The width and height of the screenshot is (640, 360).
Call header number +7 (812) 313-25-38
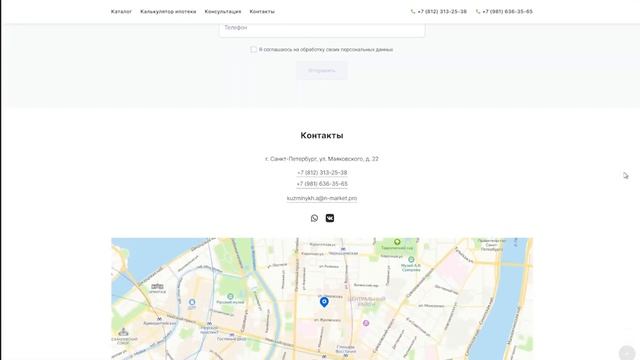[x=442, y=11]
